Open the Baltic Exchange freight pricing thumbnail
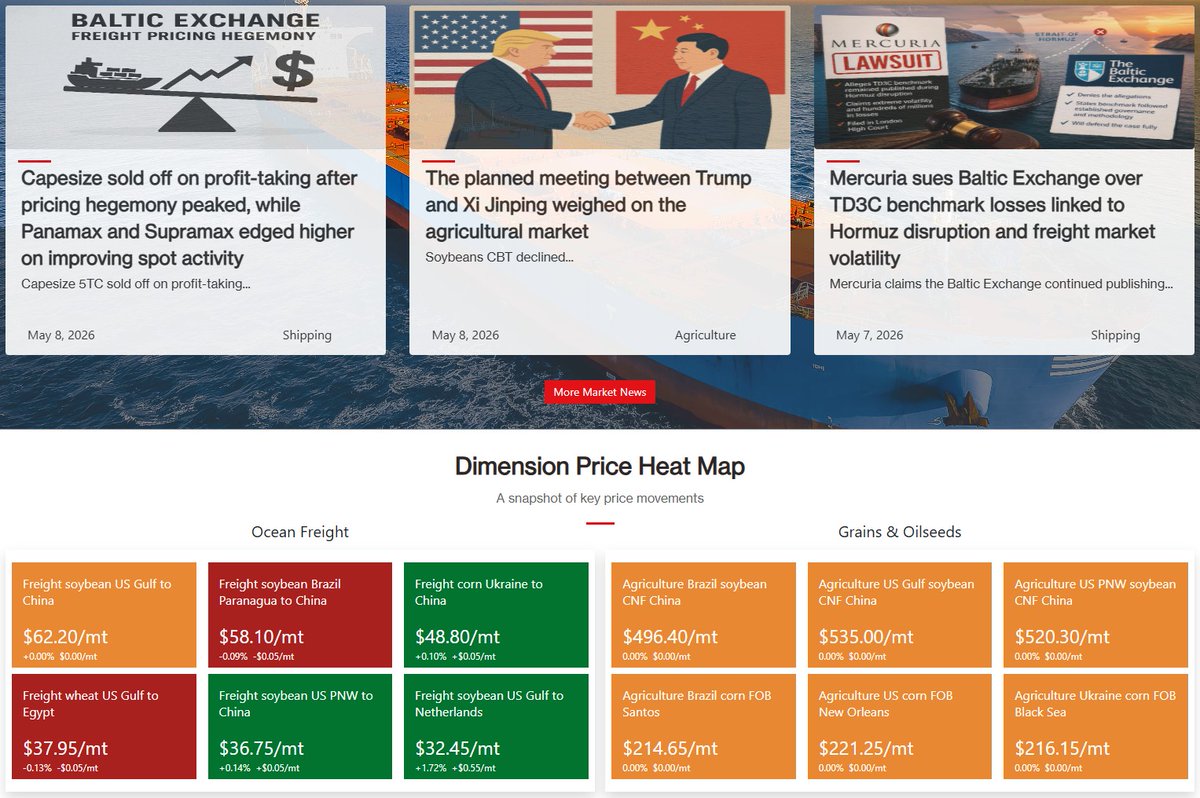The image size is (1200, 798). pos(195,77)
